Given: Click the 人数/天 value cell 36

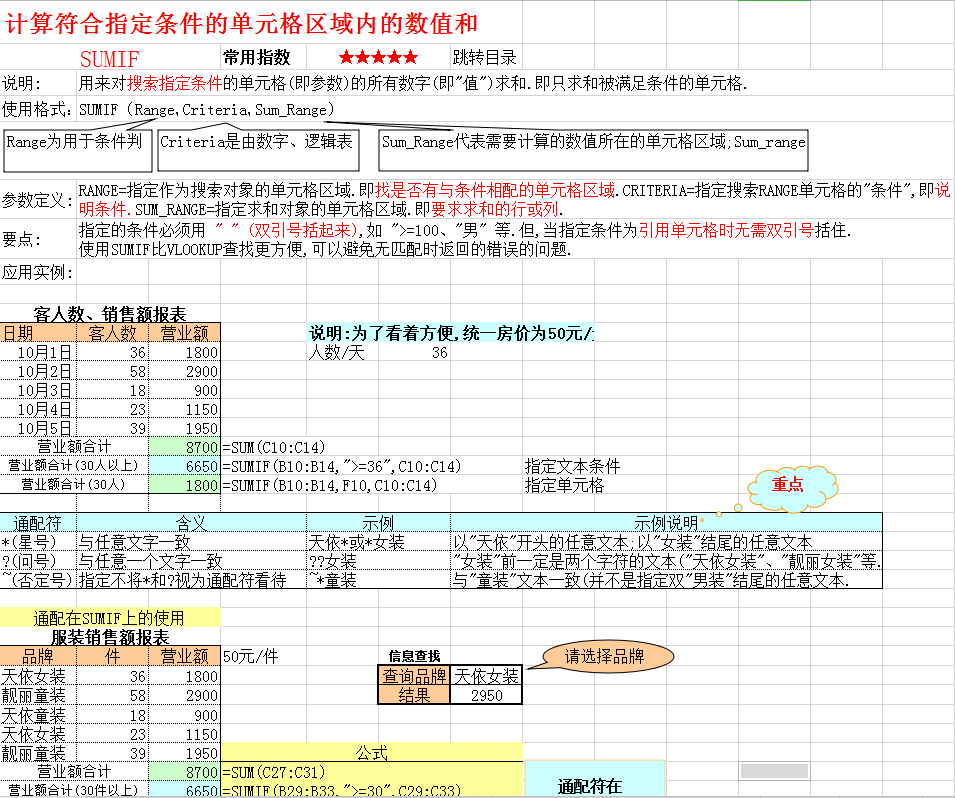Looking at the screenshot, I should [414, 352].
